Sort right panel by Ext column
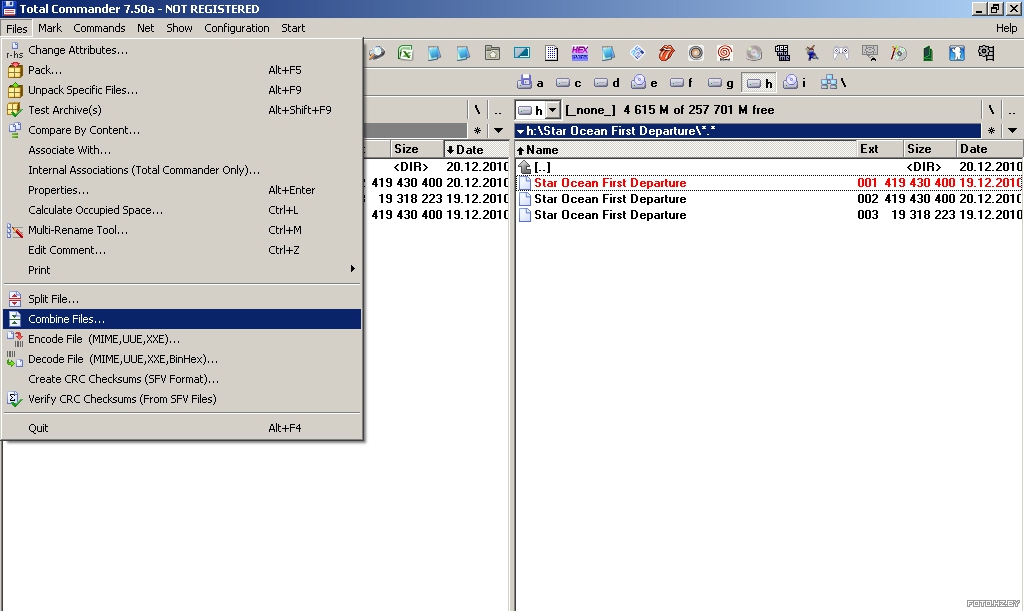Viewport: 1024px width, 611px height. 880,149
